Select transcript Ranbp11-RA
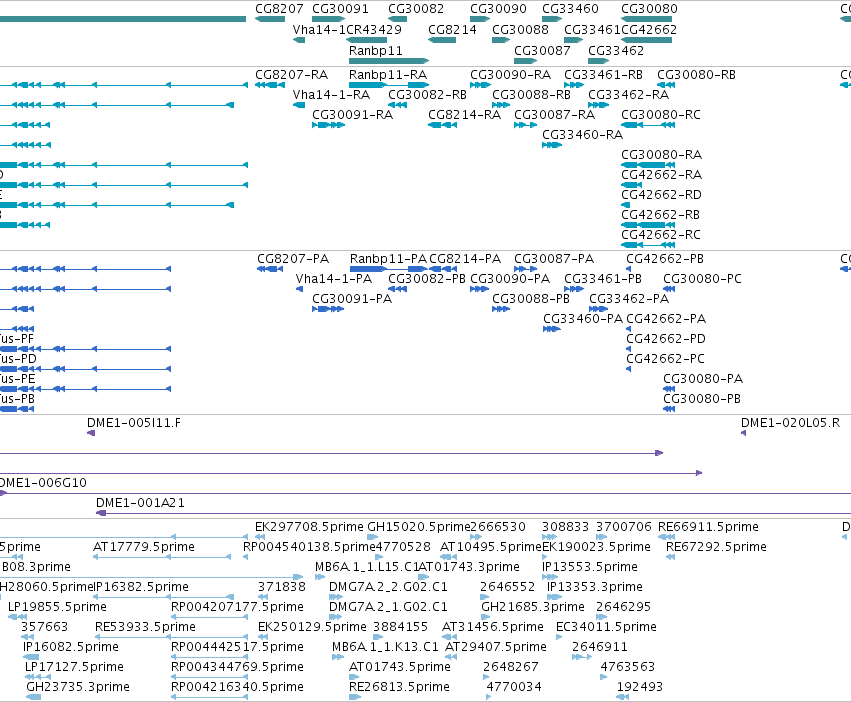 tap(389, 85)
